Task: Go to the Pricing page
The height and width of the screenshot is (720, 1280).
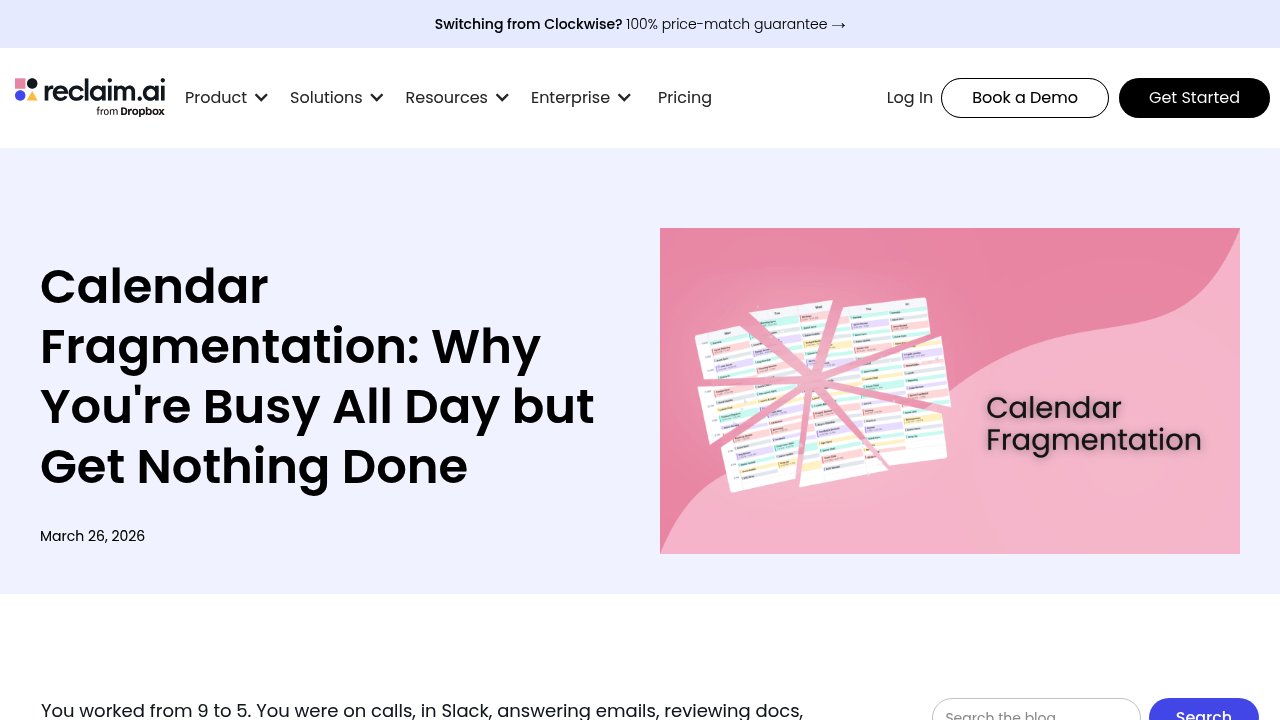Action: pos(685,97)
